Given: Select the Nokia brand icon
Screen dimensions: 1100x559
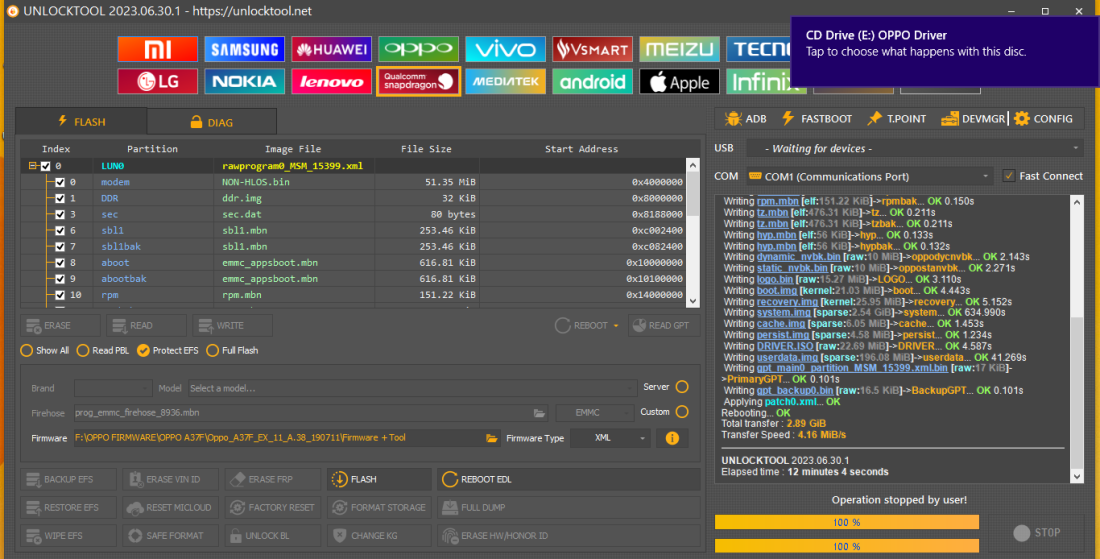Looking at the screenshot, I should point(245,81).
